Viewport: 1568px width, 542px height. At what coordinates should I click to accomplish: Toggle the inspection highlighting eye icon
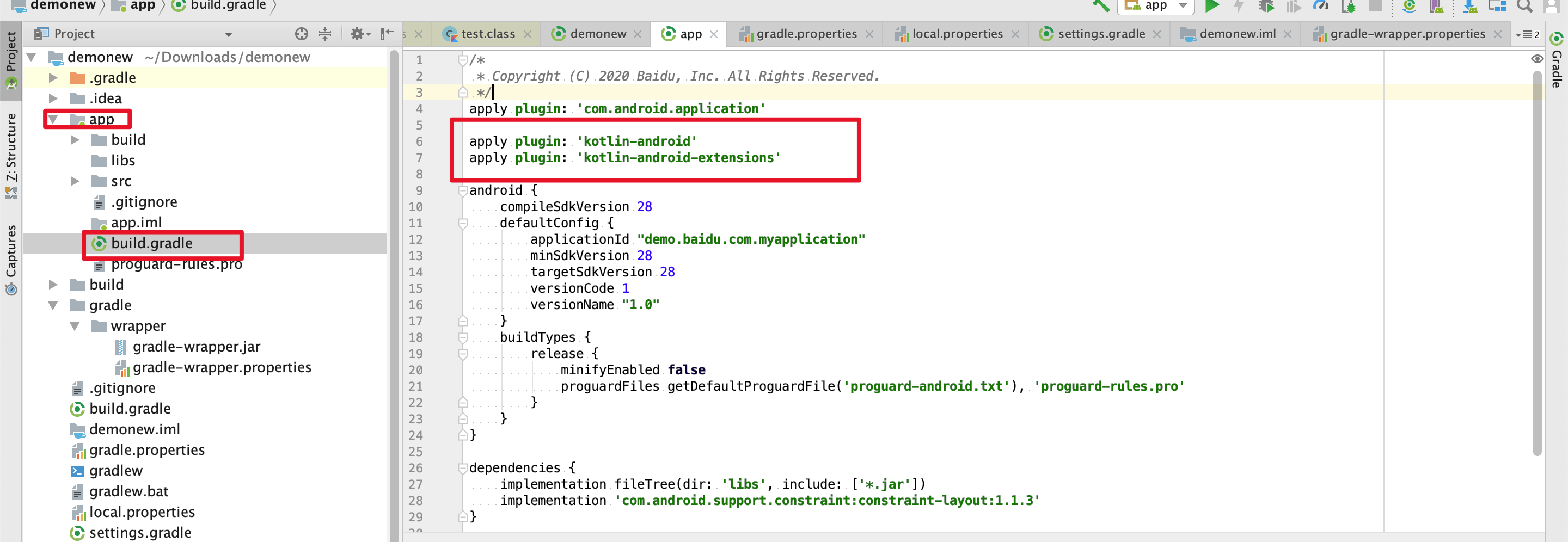1538,58
